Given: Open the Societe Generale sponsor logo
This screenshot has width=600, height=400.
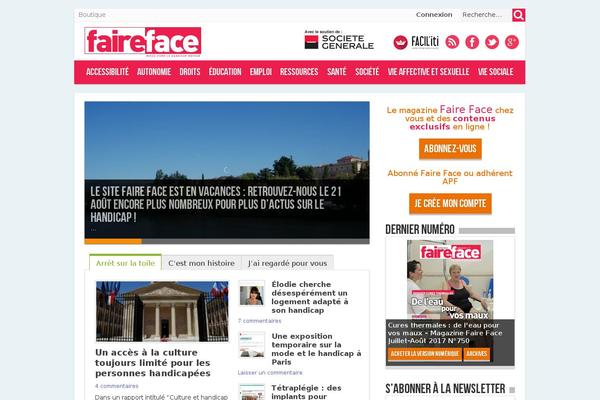Looking at the screenshot, I should pyautogui.click(x=339, y=40).
